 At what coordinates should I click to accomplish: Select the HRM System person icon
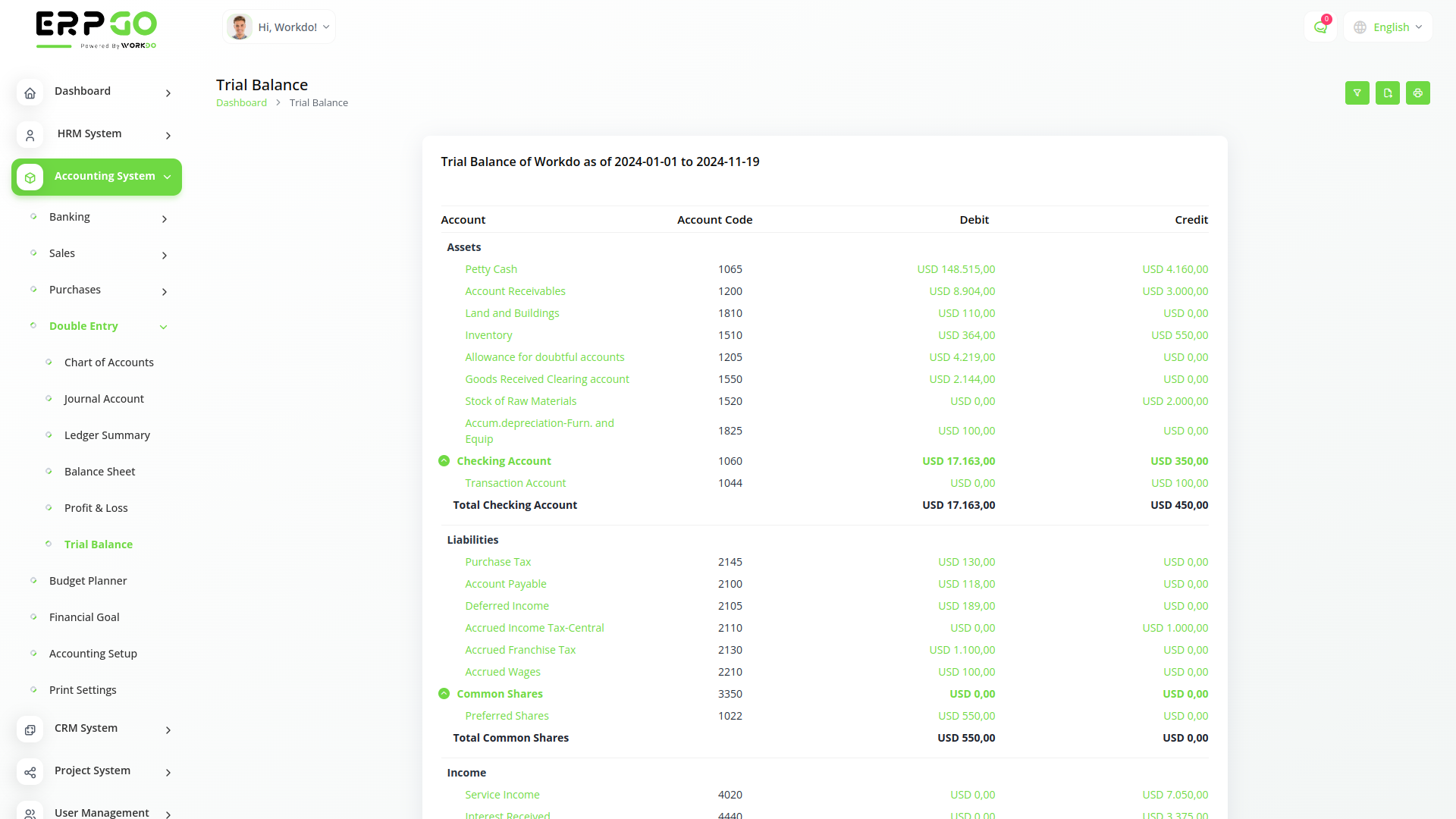(30, 135)
